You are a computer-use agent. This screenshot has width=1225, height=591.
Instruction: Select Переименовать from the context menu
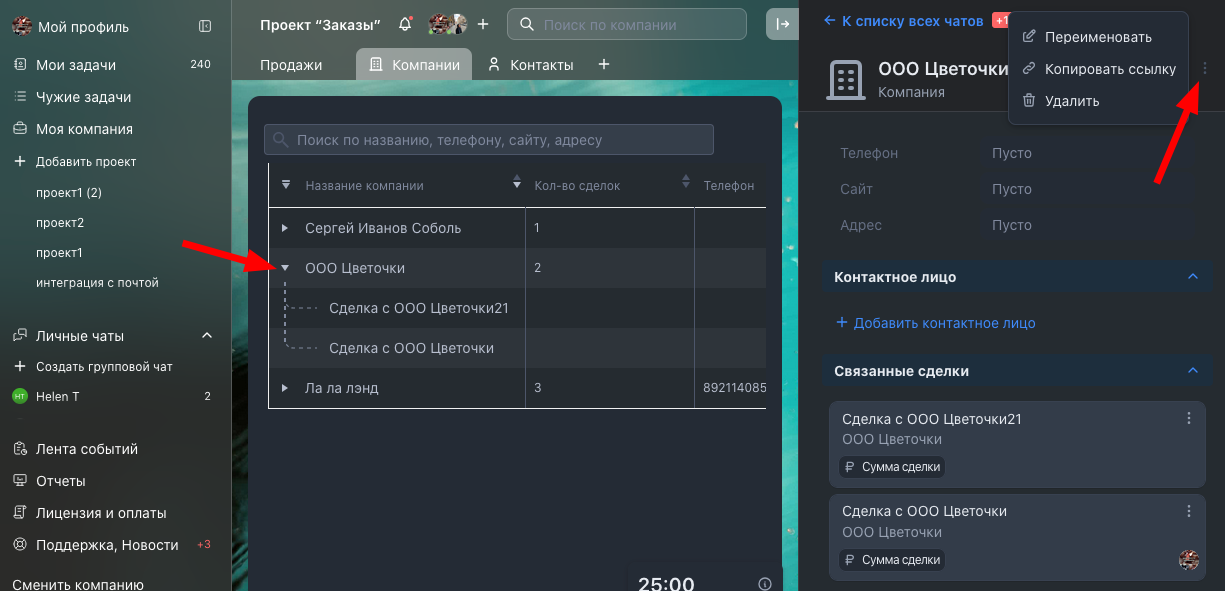click(x=1097, y=37)
